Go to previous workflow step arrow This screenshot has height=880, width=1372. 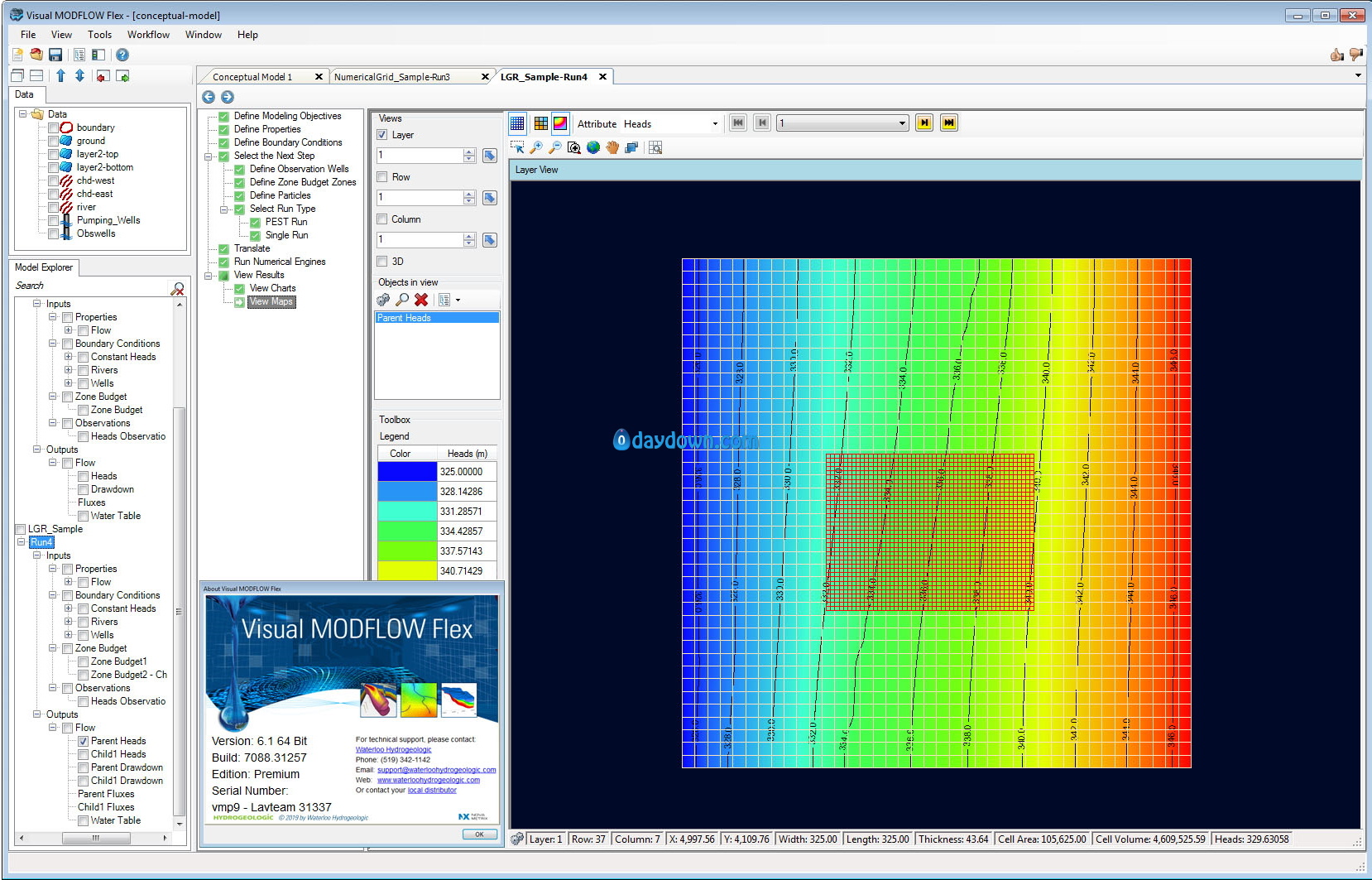tap(209, 97)
